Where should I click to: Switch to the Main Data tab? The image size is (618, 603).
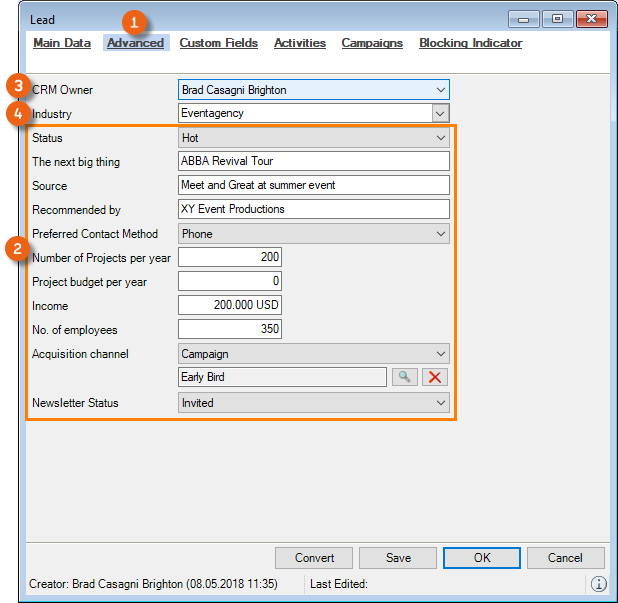[x=62, y=43]
